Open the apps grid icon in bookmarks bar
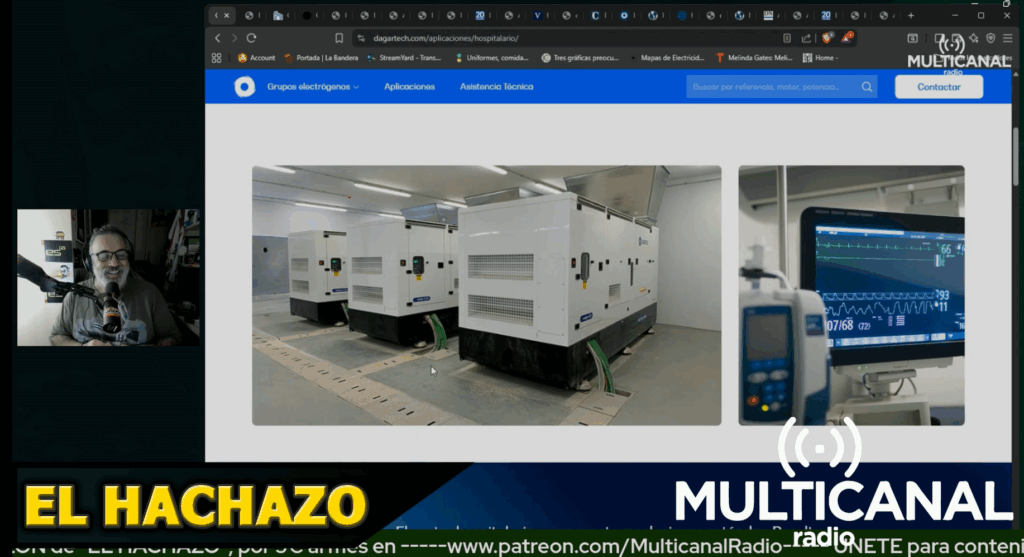1024x557 pixels. pyautogui.click(x=217, y=58)
